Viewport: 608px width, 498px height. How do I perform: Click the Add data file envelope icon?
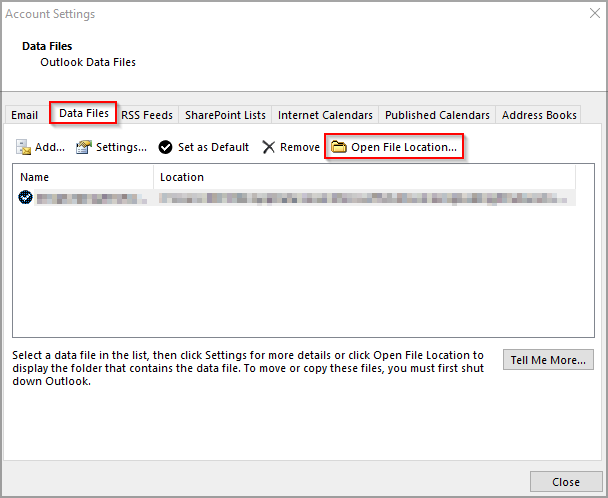tap(23, 147)
